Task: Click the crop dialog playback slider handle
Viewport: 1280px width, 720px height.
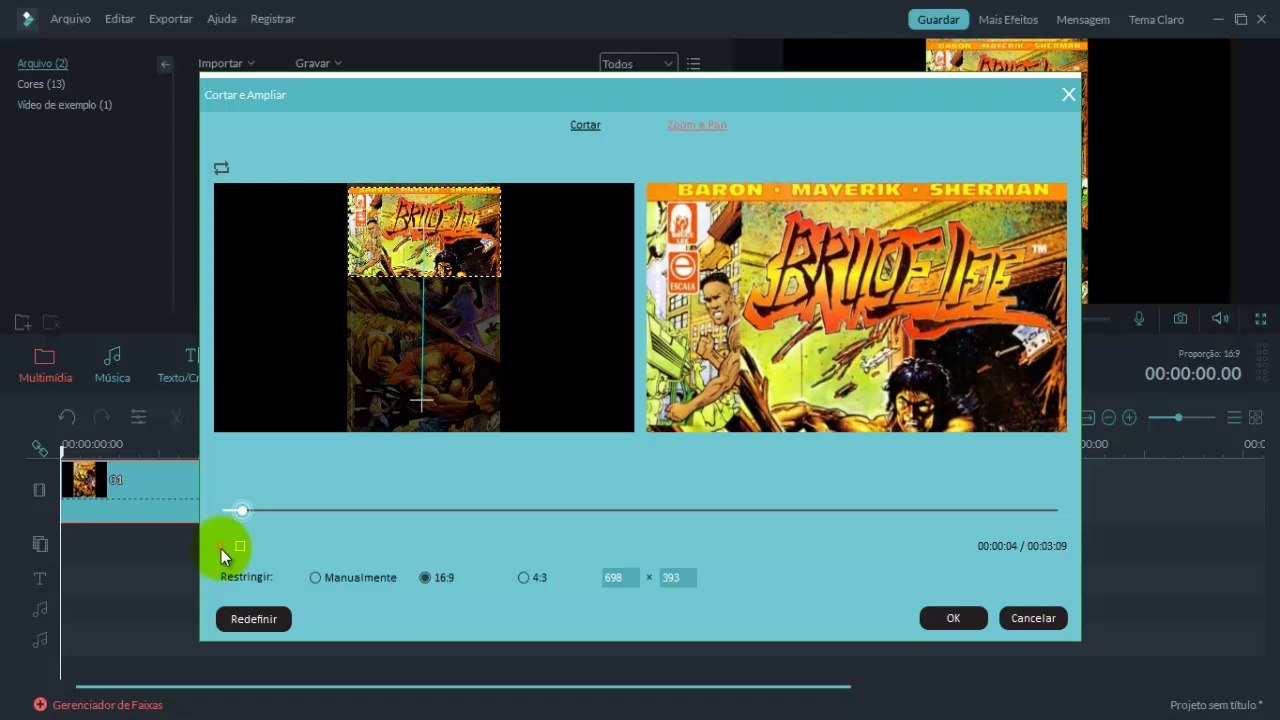Action: 242,511
